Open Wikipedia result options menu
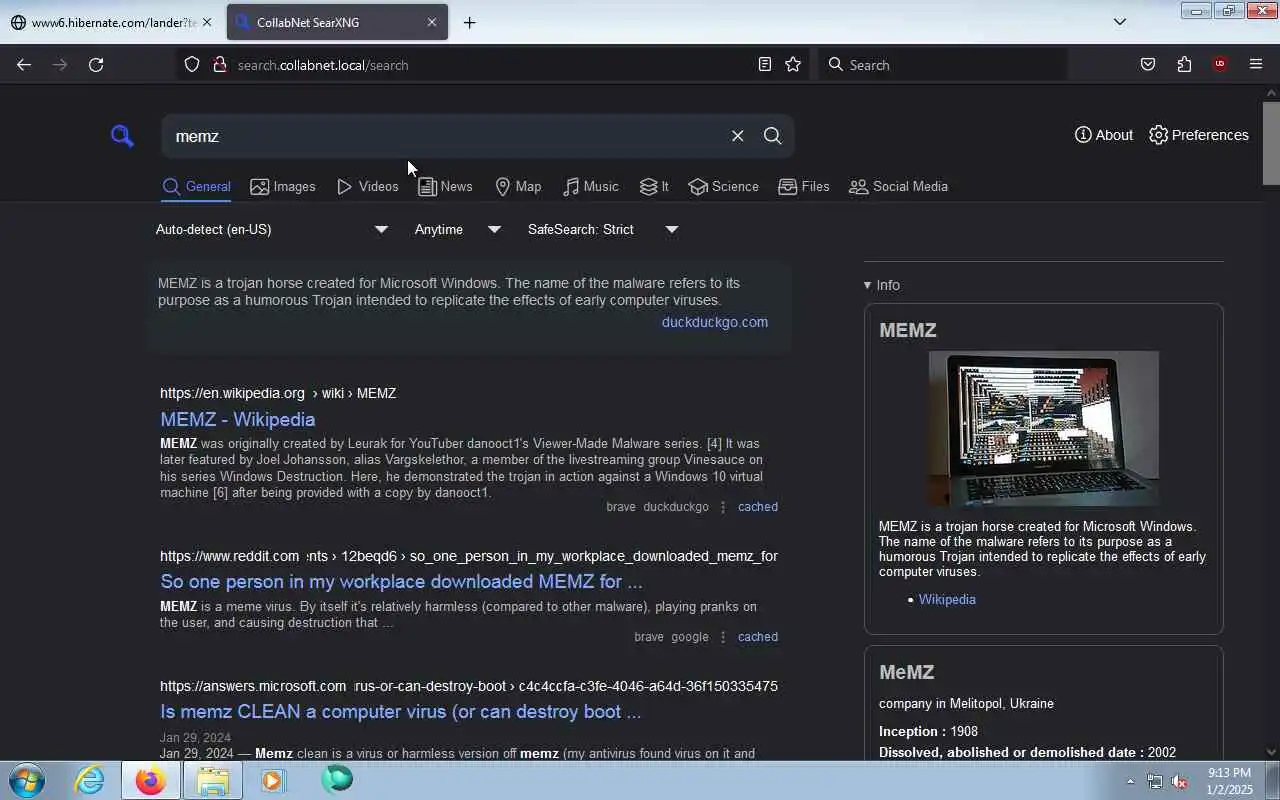The image size is (1280, 800). (723, 507)
